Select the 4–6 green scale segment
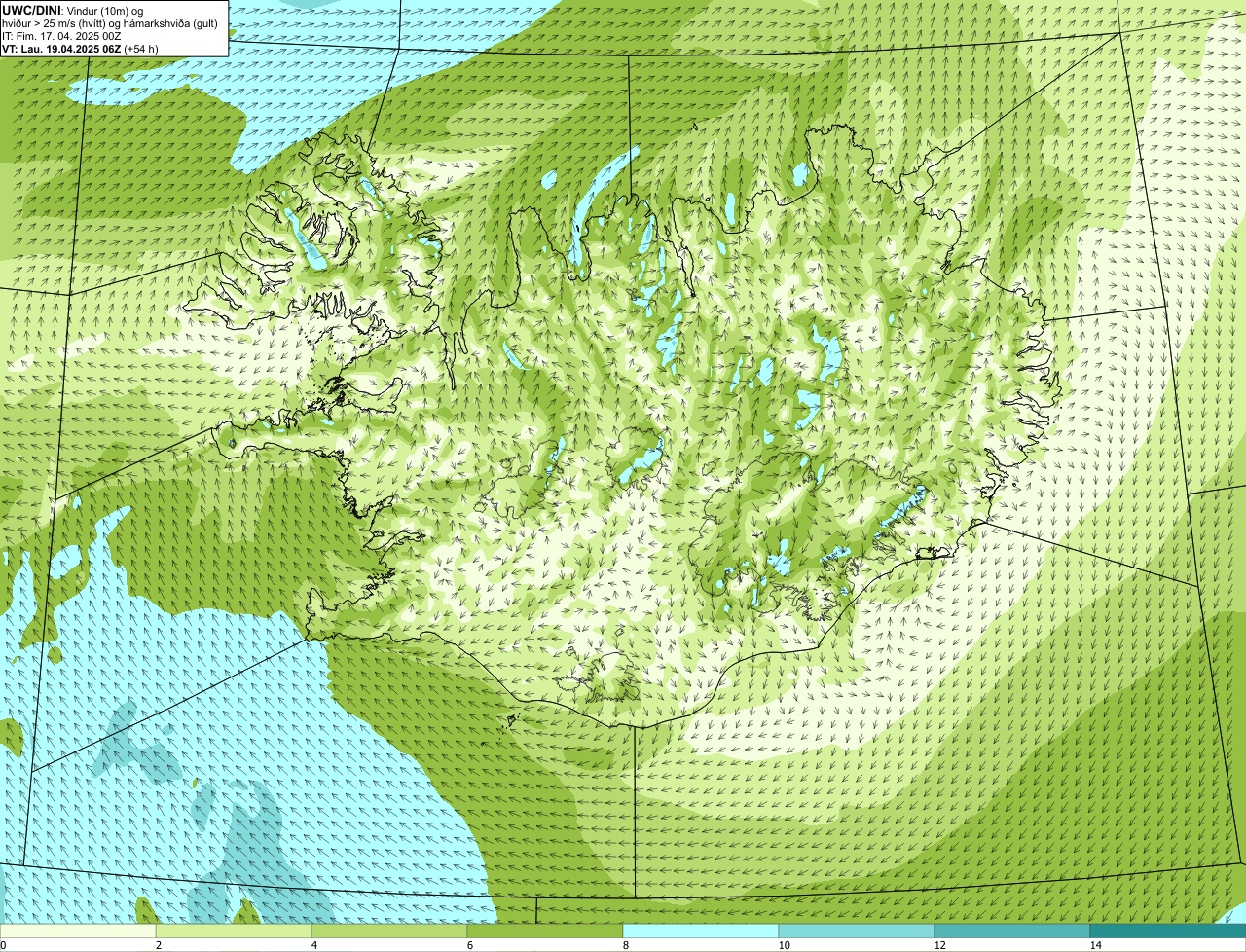1246x952 pixels. point(389,931)
